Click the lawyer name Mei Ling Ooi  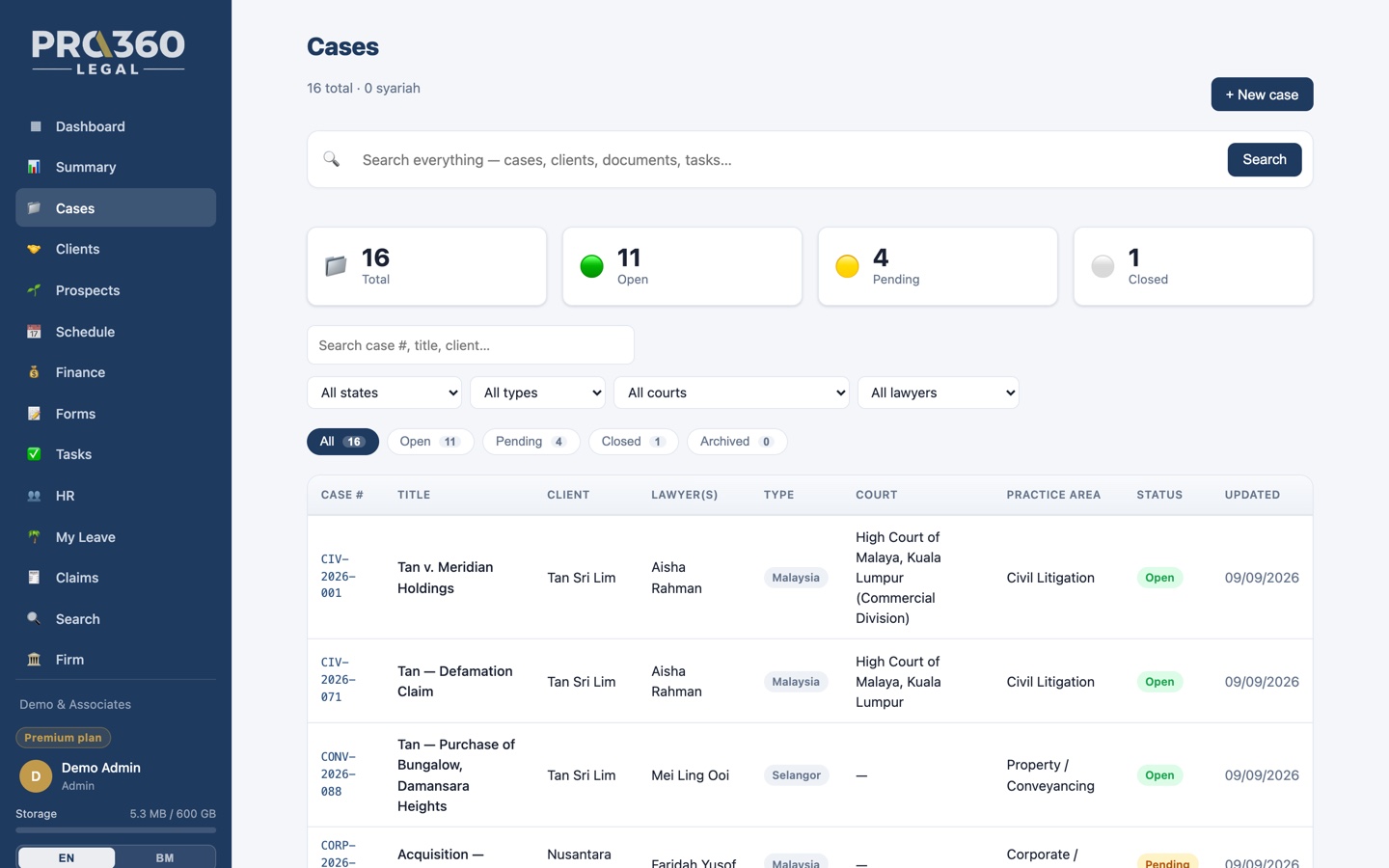point(691,775)
